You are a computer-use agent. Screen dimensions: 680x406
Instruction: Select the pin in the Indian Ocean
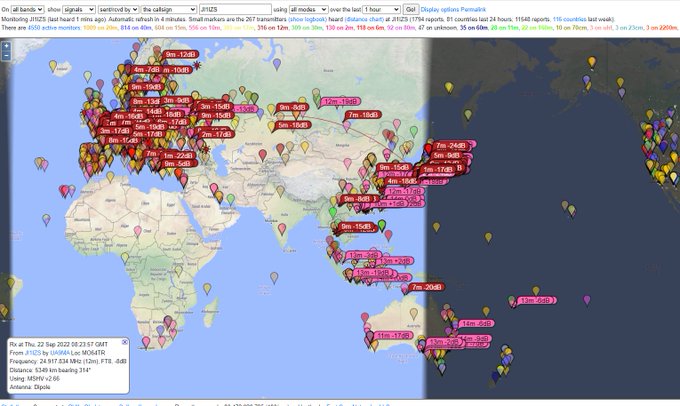pos(274,277)
